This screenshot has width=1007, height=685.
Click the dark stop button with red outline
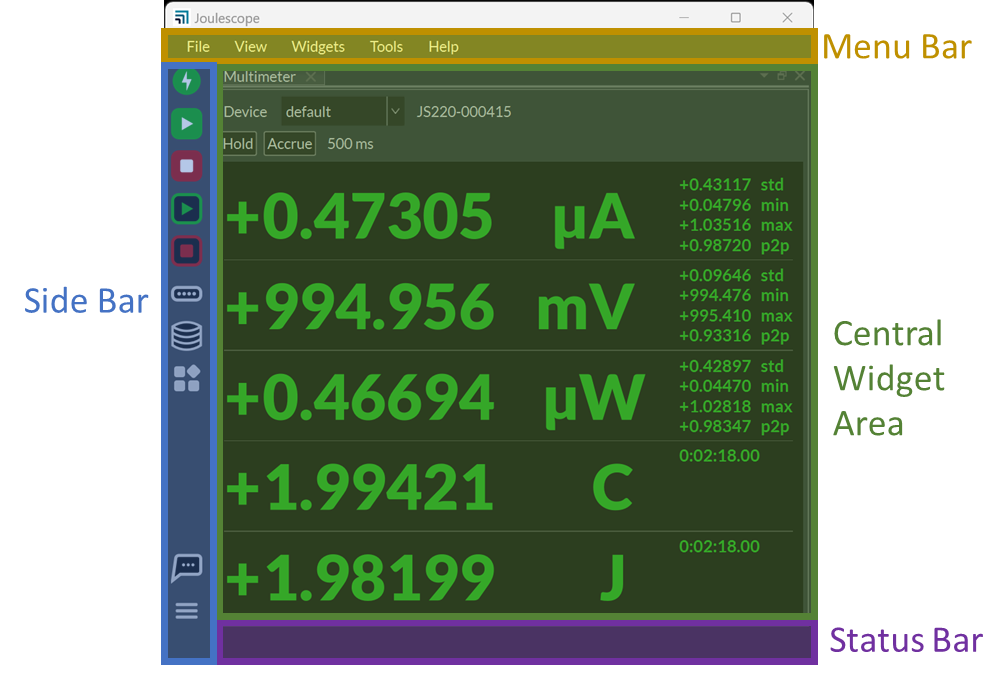click(x=187, y=251)
